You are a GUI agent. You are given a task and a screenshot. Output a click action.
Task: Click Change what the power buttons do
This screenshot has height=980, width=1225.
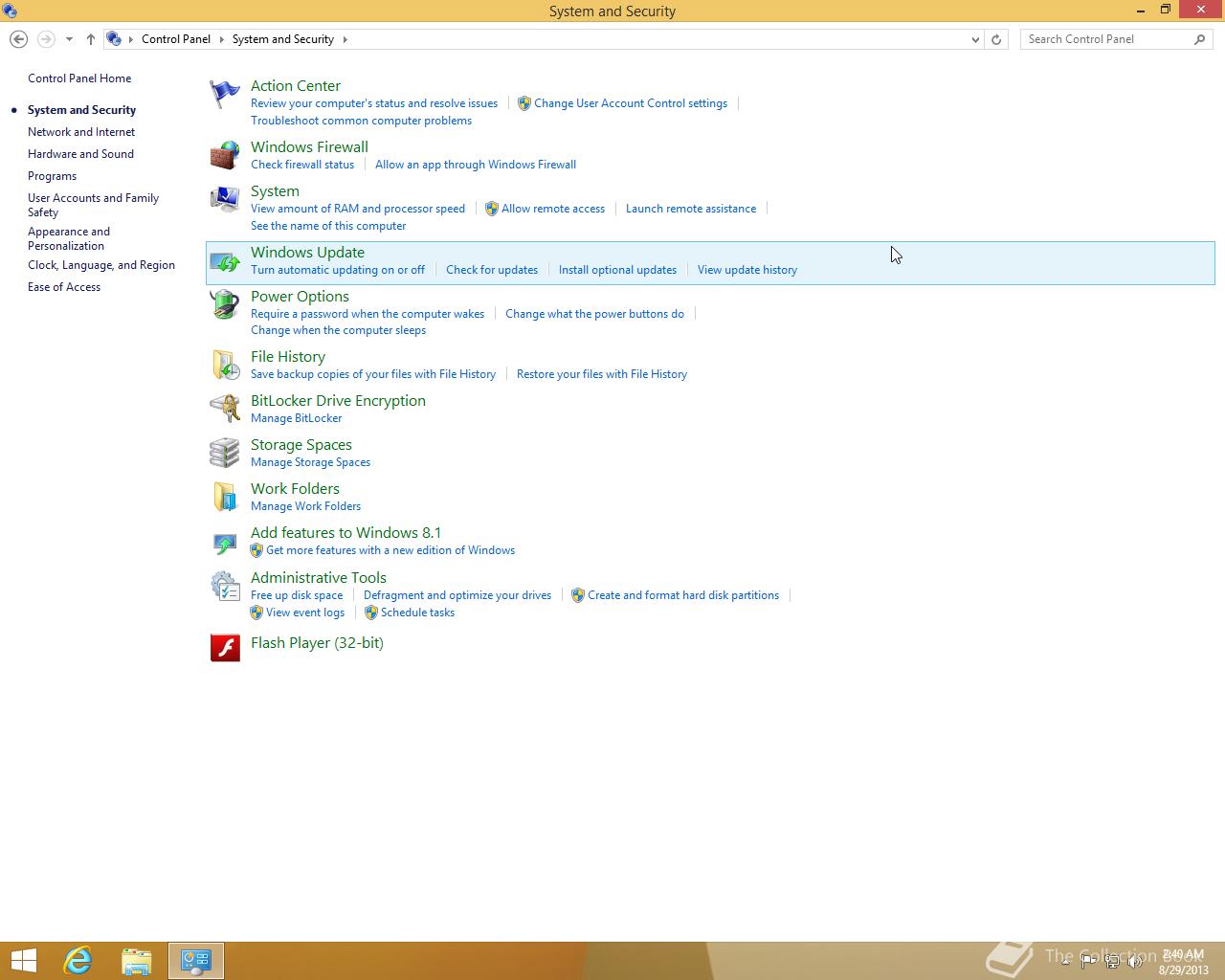click(x=594, y=314)
